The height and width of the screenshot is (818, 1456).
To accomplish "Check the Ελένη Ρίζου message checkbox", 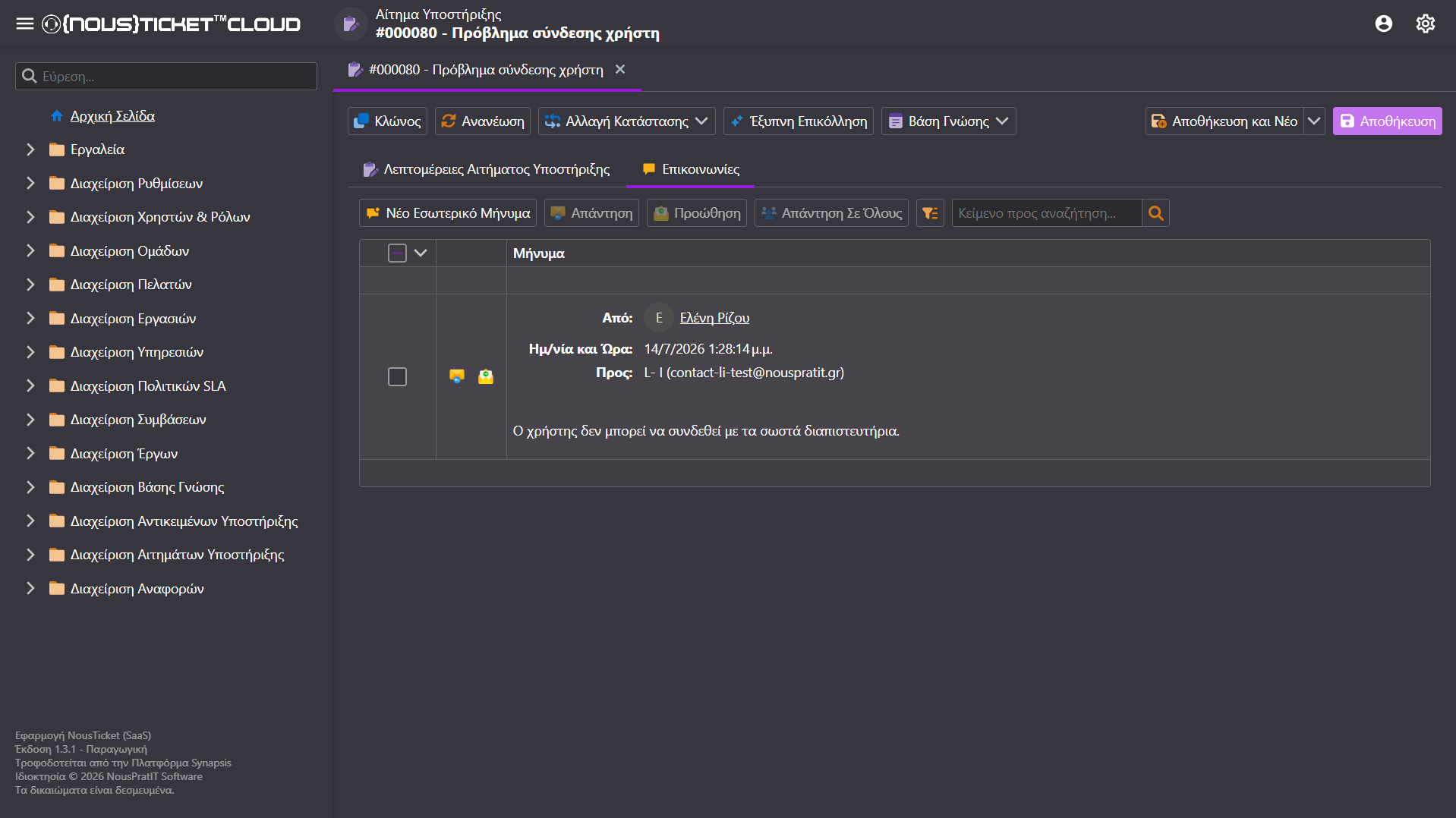I will 397,376.
